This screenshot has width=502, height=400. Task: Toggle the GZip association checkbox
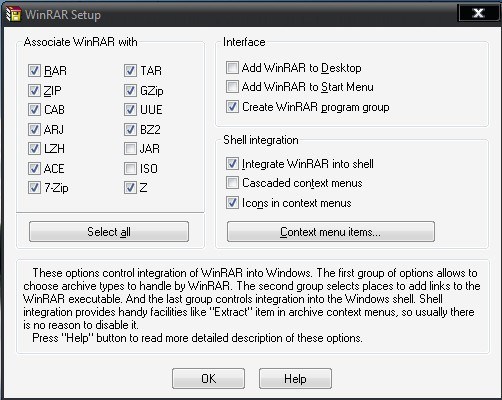coord(130,90)
